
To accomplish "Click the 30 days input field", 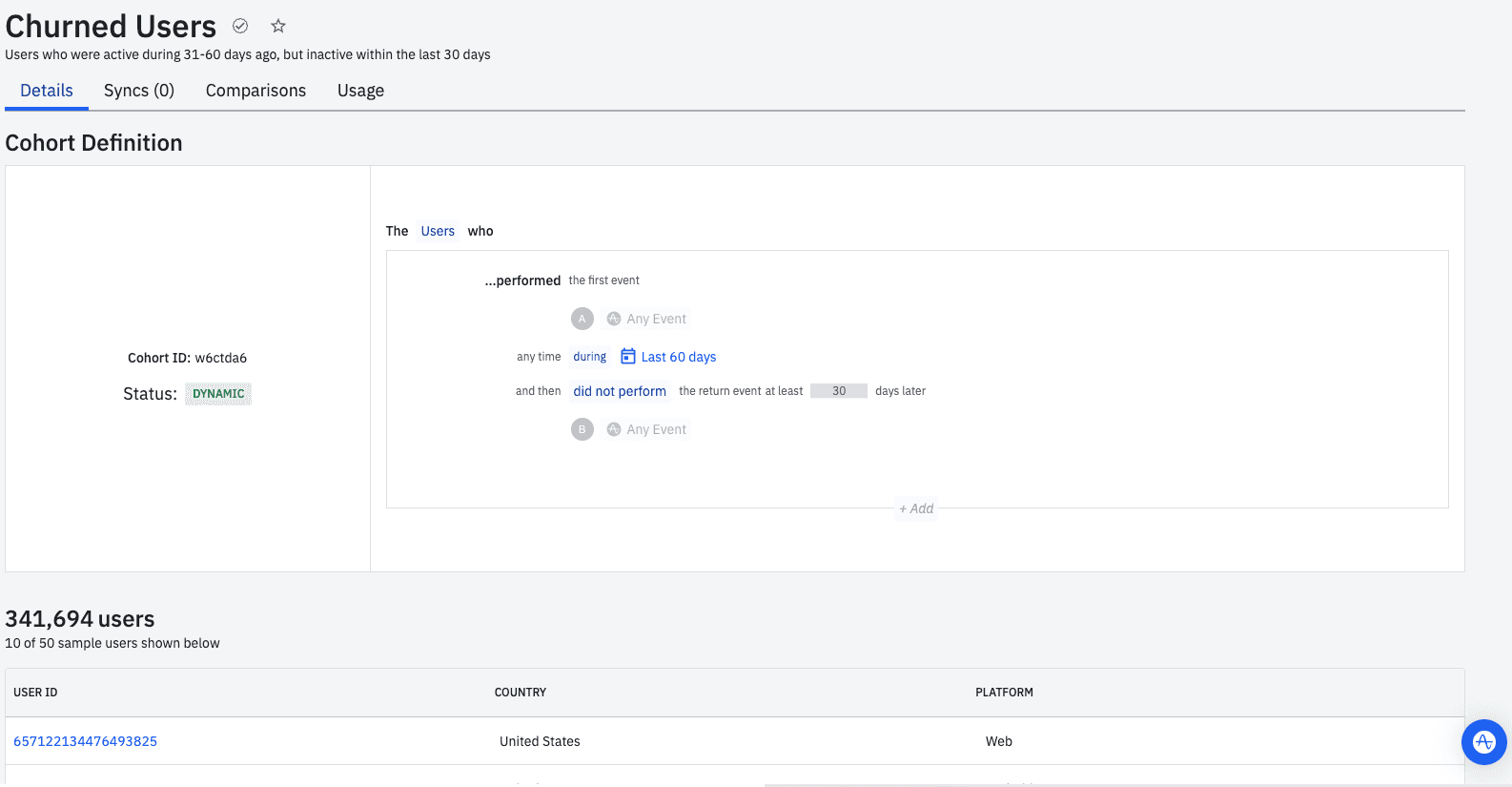I will tap(839, 391).
